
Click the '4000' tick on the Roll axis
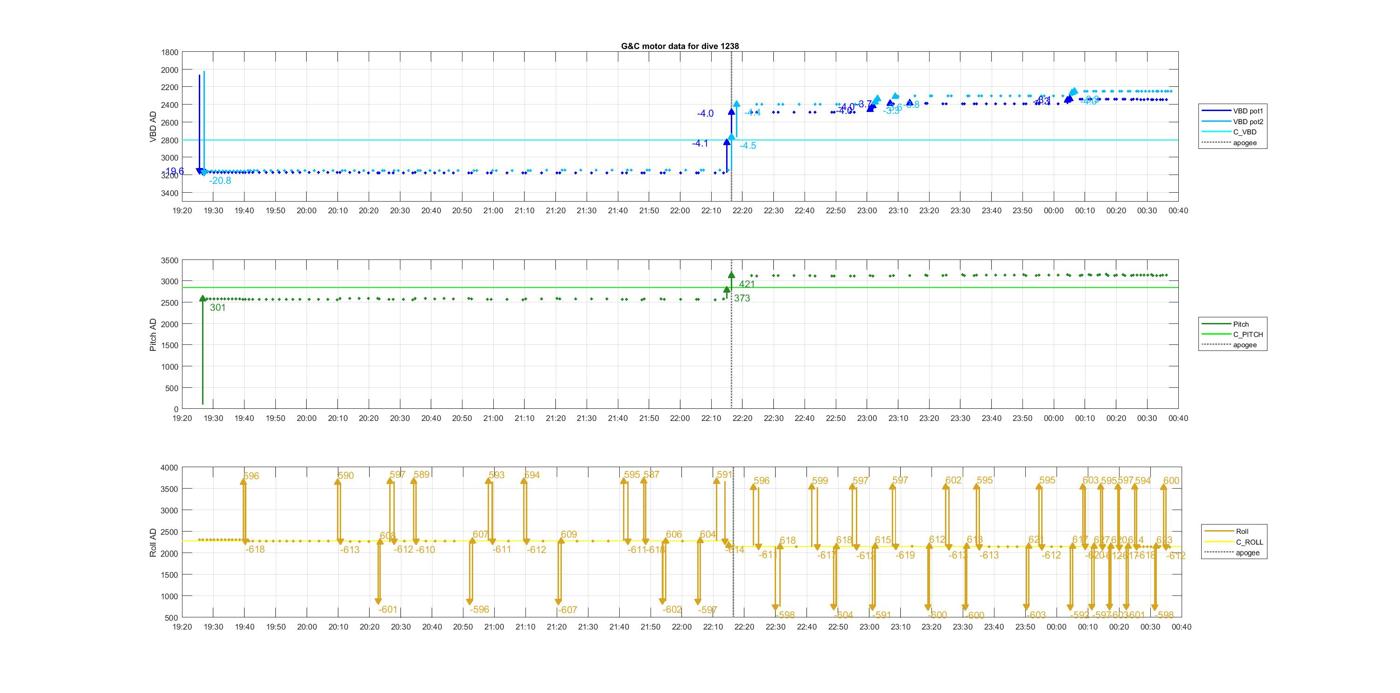tap(170, 468)
